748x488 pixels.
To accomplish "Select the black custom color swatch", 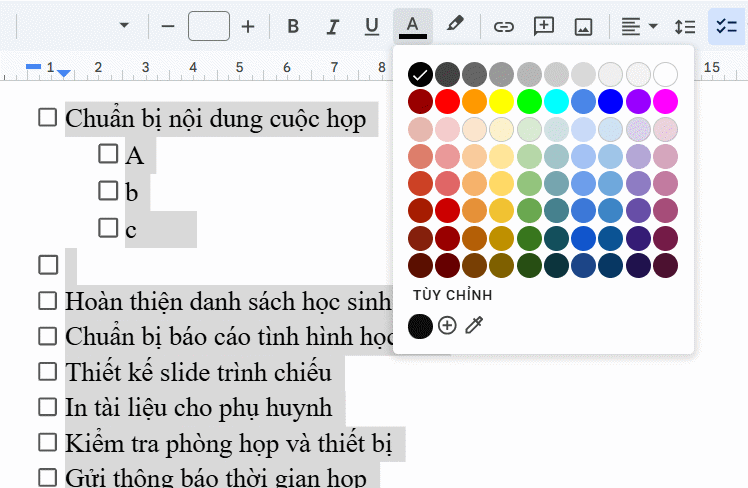I will click(420, 326).
